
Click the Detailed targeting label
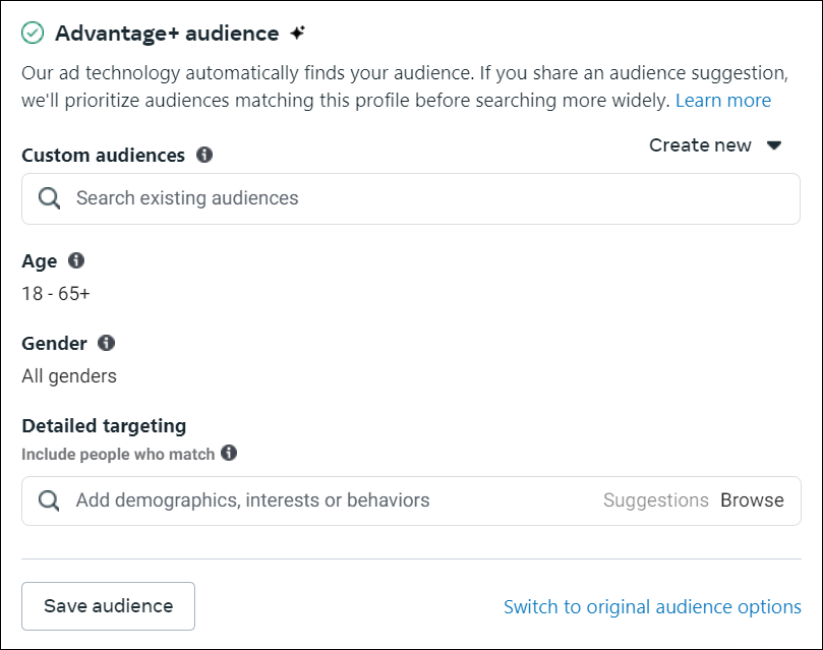click(104, 425)
